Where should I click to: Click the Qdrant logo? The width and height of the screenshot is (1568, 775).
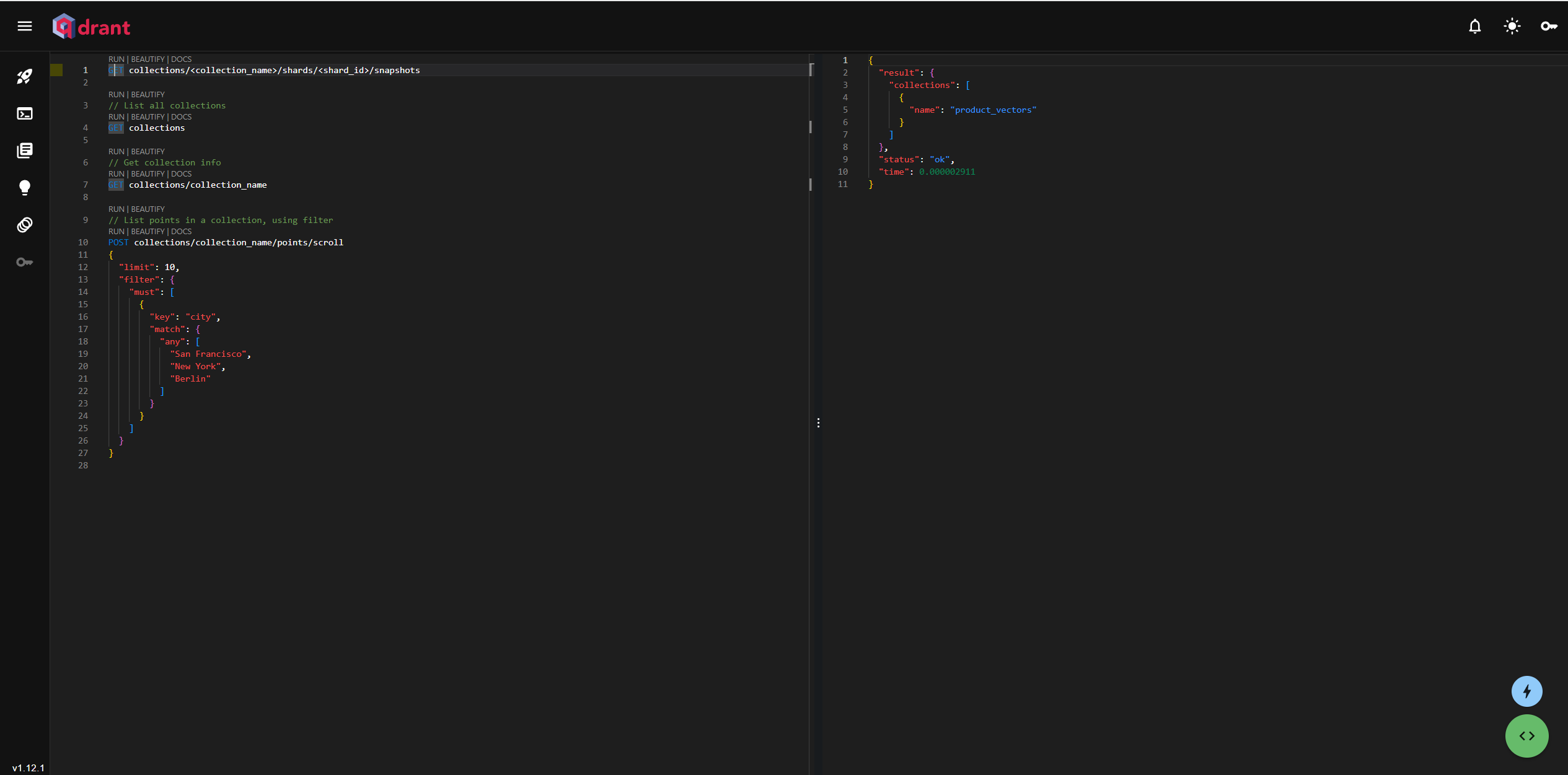[91, 26]
